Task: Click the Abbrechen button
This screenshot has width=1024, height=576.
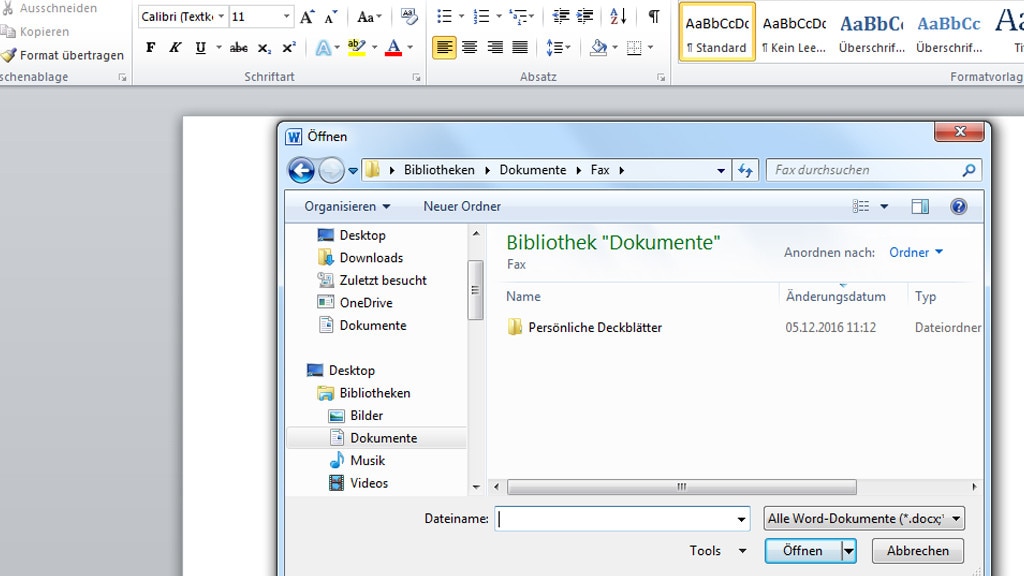Action: coord(918,551)
